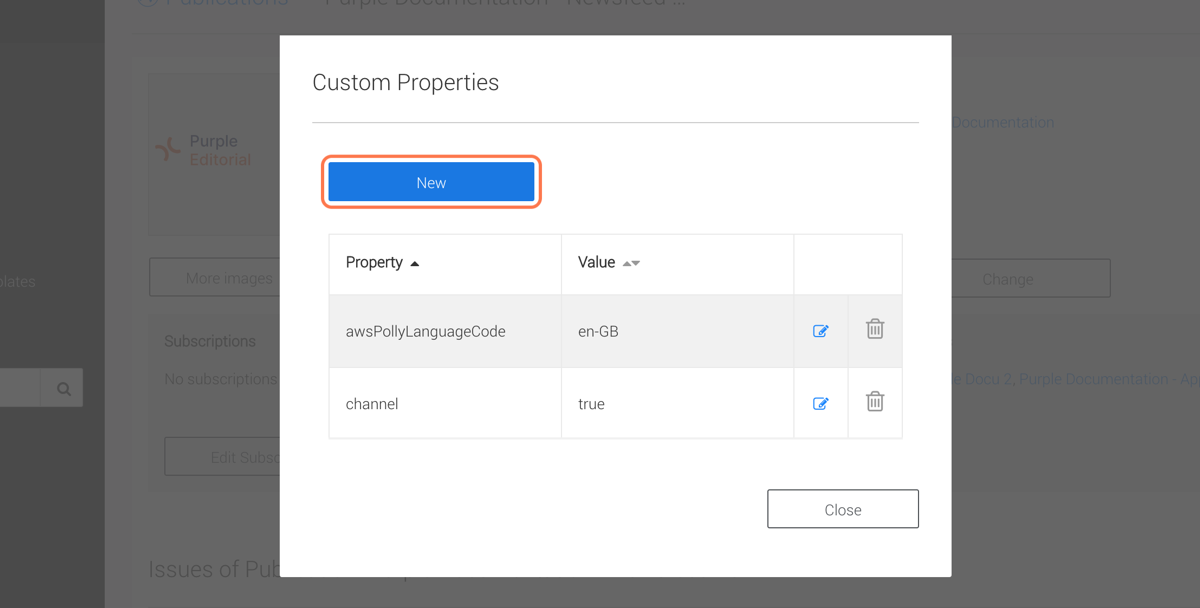Screen dimensions: 1200x608
Task: Delete the channel property
Action: click(x=875, y=402)
